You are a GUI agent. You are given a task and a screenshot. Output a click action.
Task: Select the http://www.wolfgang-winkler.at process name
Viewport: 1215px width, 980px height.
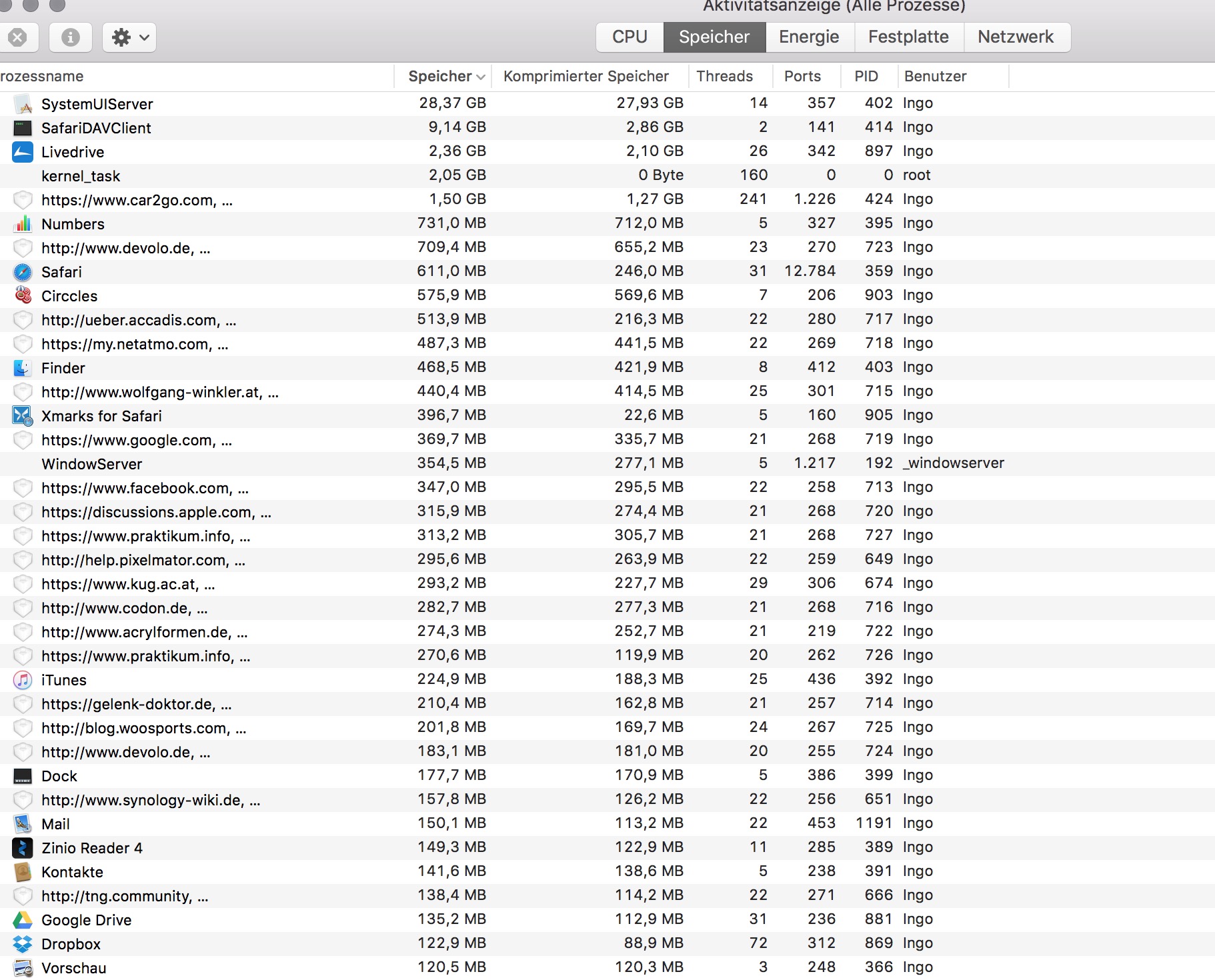tap(160, 392)
